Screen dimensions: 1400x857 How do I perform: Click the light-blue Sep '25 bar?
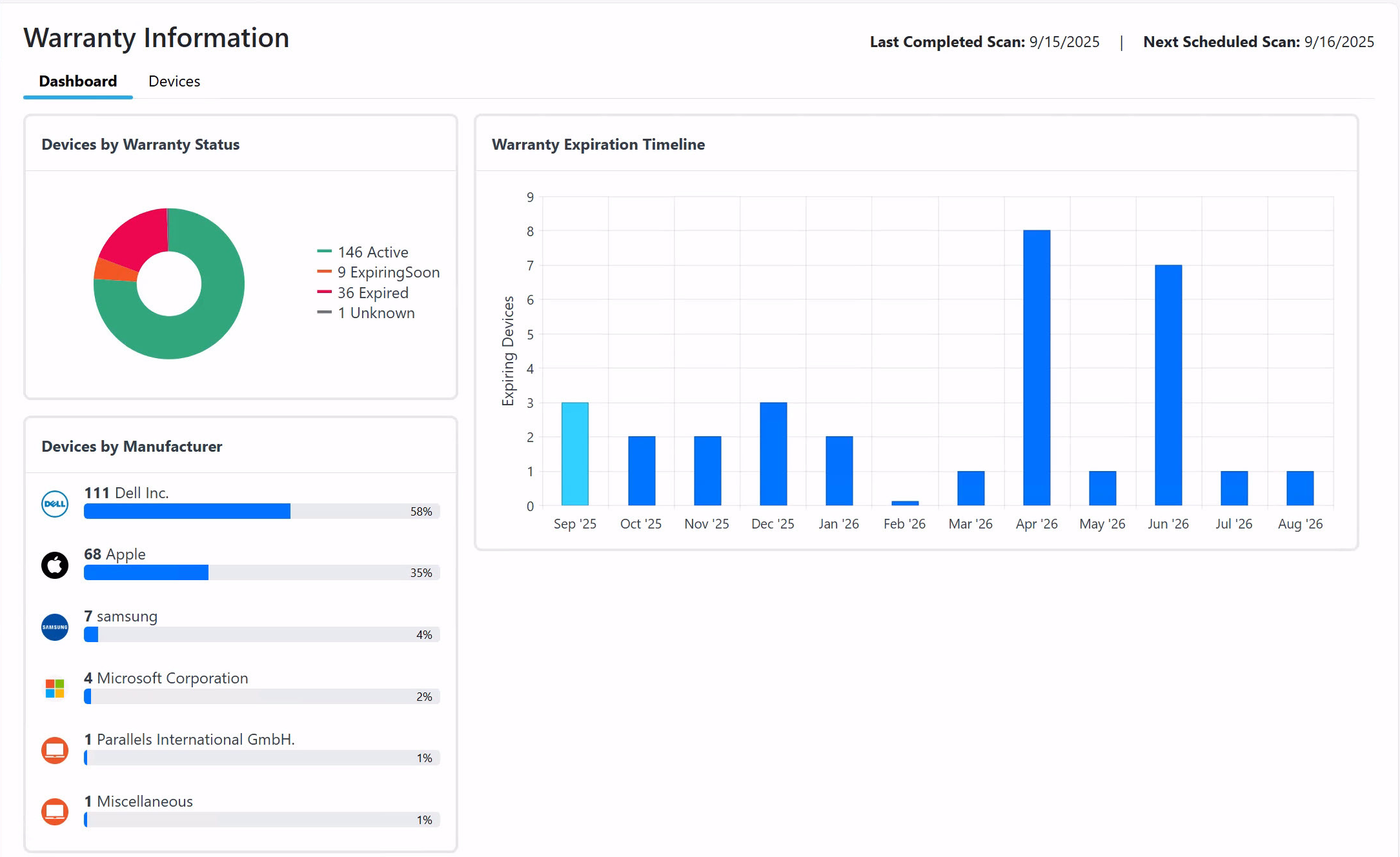(x=574, y=454)
